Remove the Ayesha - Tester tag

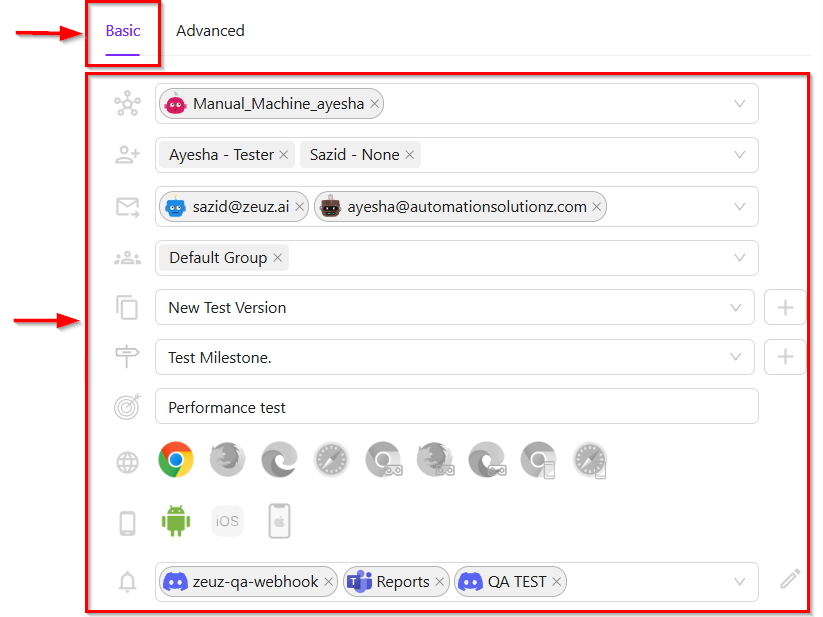pyautogui.click(x=284, y=155)
